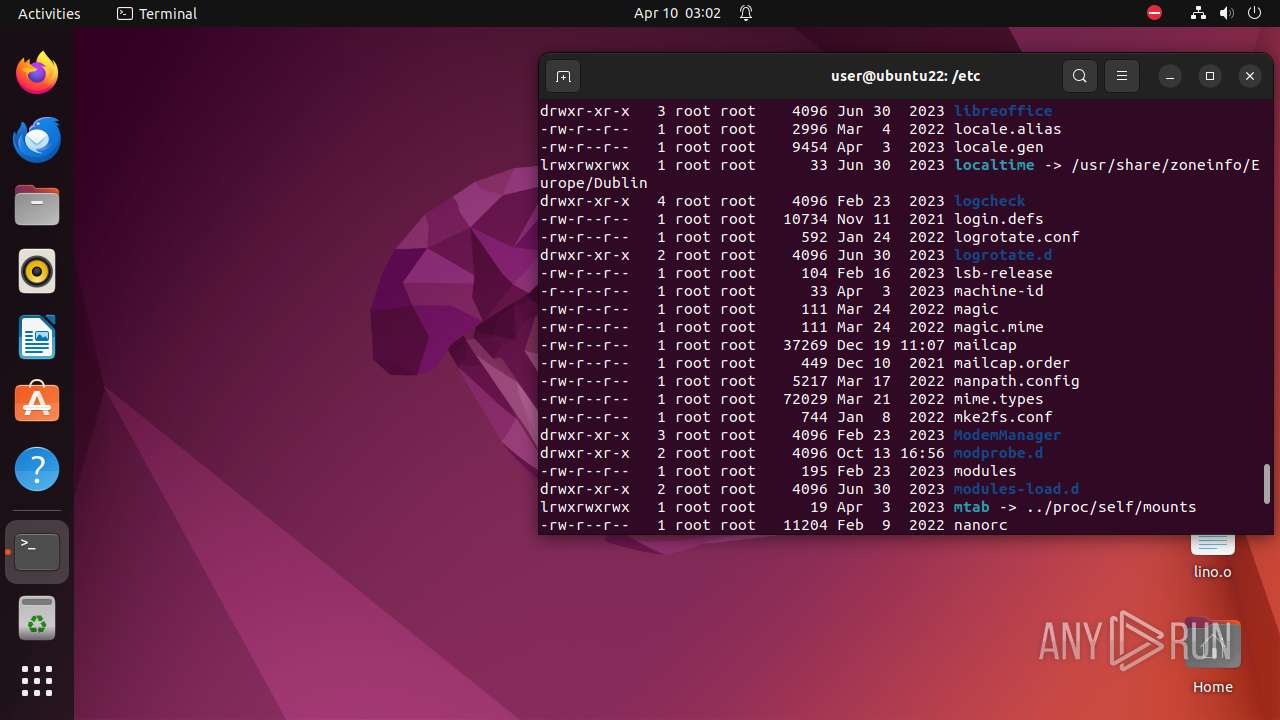Click the login.defs filename

point(999,219)
